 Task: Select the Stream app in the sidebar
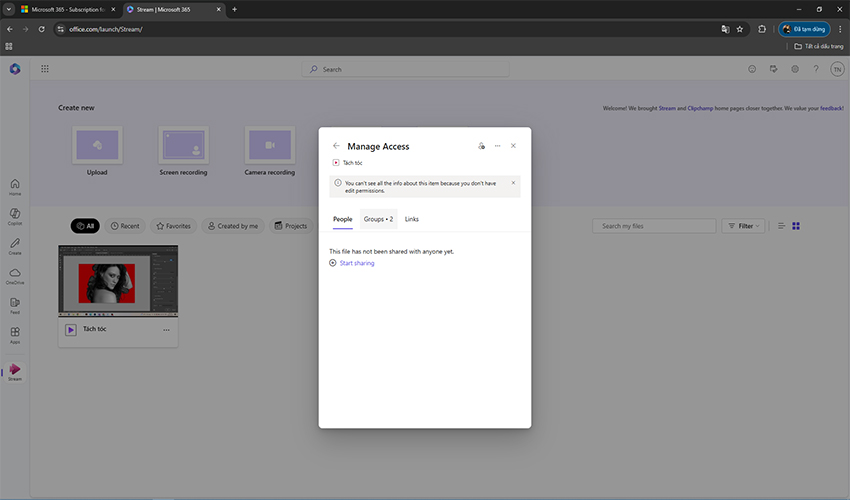click(x=15, y=372)
